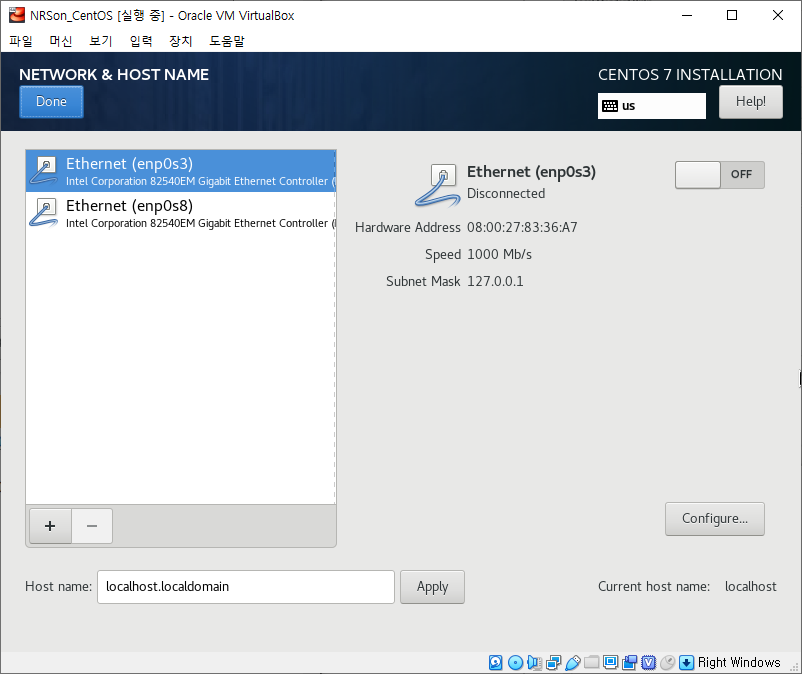Screen dimensions: 802x674
Task: Click the speed value 1000 Mb/s
Action: [x=499, y=254]
